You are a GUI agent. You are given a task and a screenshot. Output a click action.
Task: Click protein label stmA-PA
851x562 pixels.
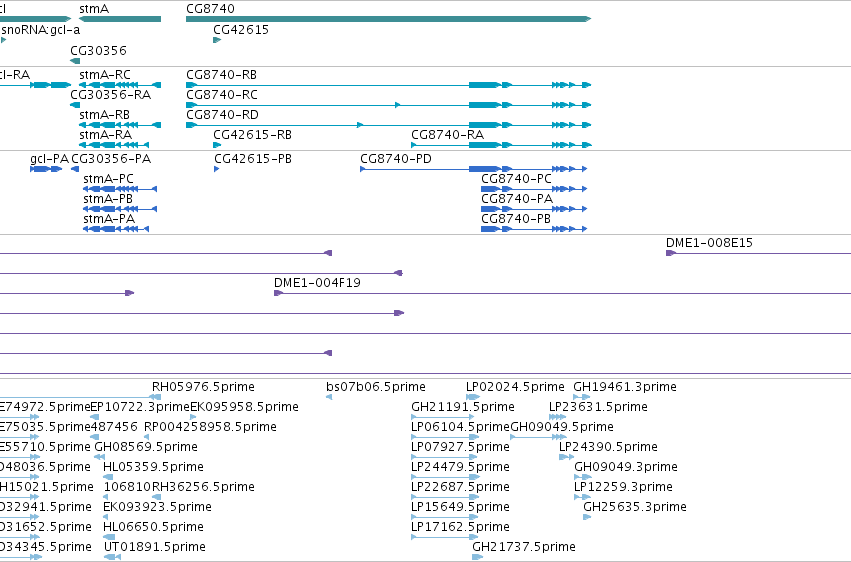(109, 219)
